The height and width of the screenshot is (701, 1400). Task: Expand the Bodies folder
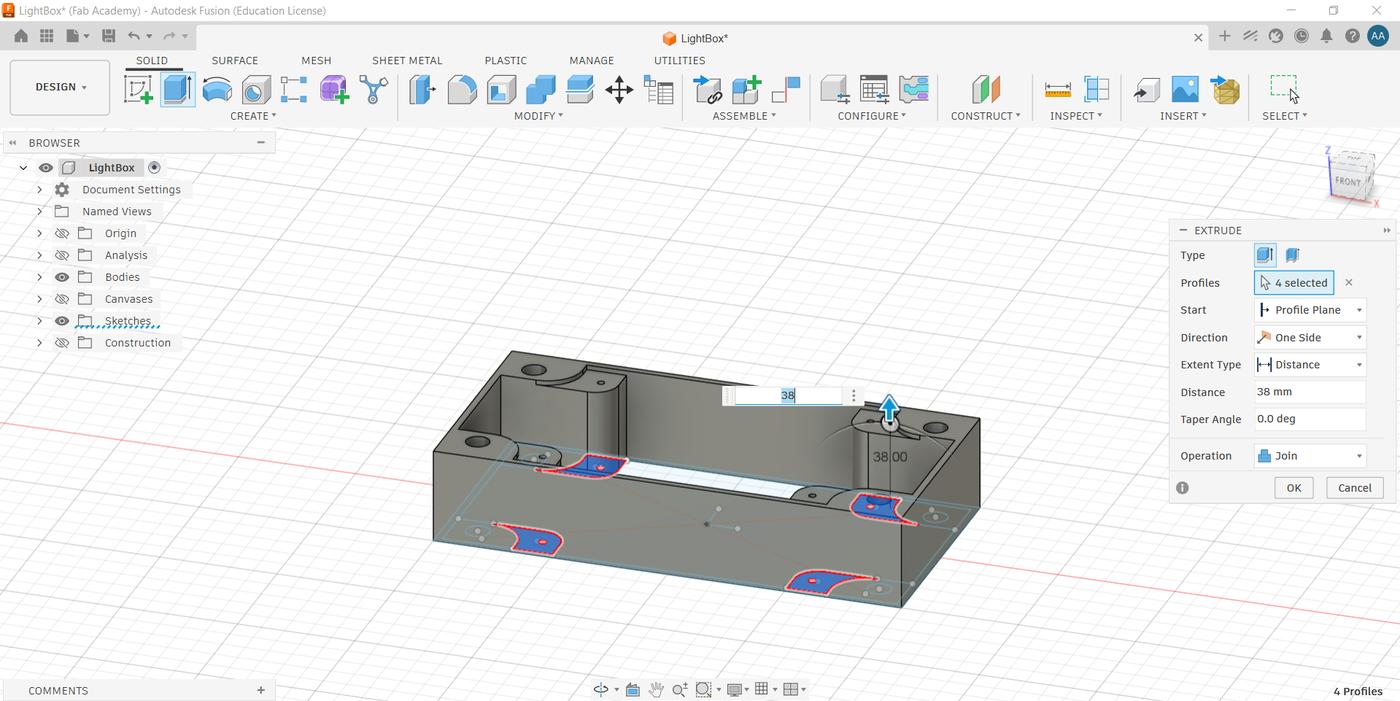click(x=39, y=277)
